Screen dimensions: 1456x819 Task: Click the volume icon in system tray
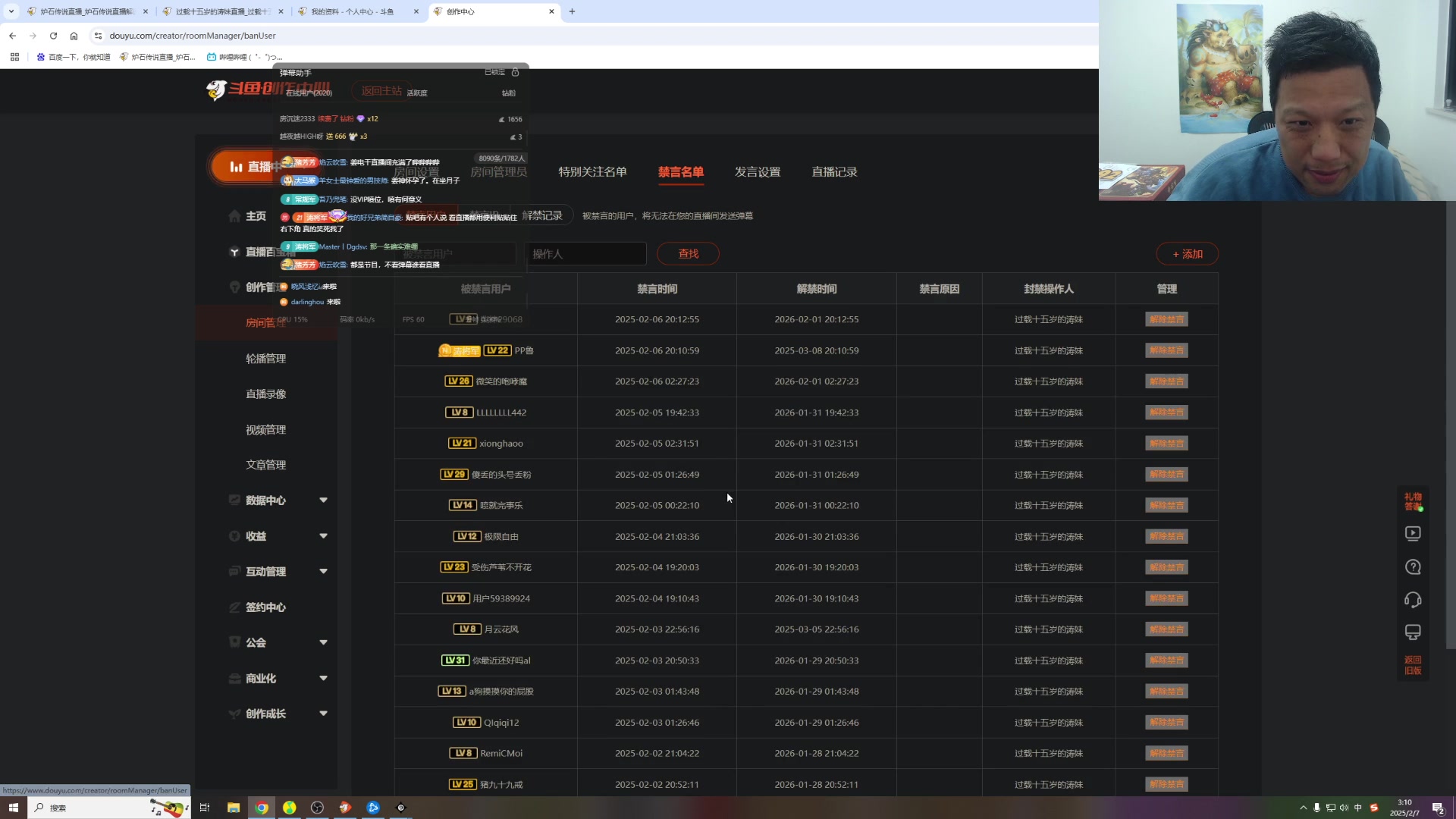[1344, 808]
